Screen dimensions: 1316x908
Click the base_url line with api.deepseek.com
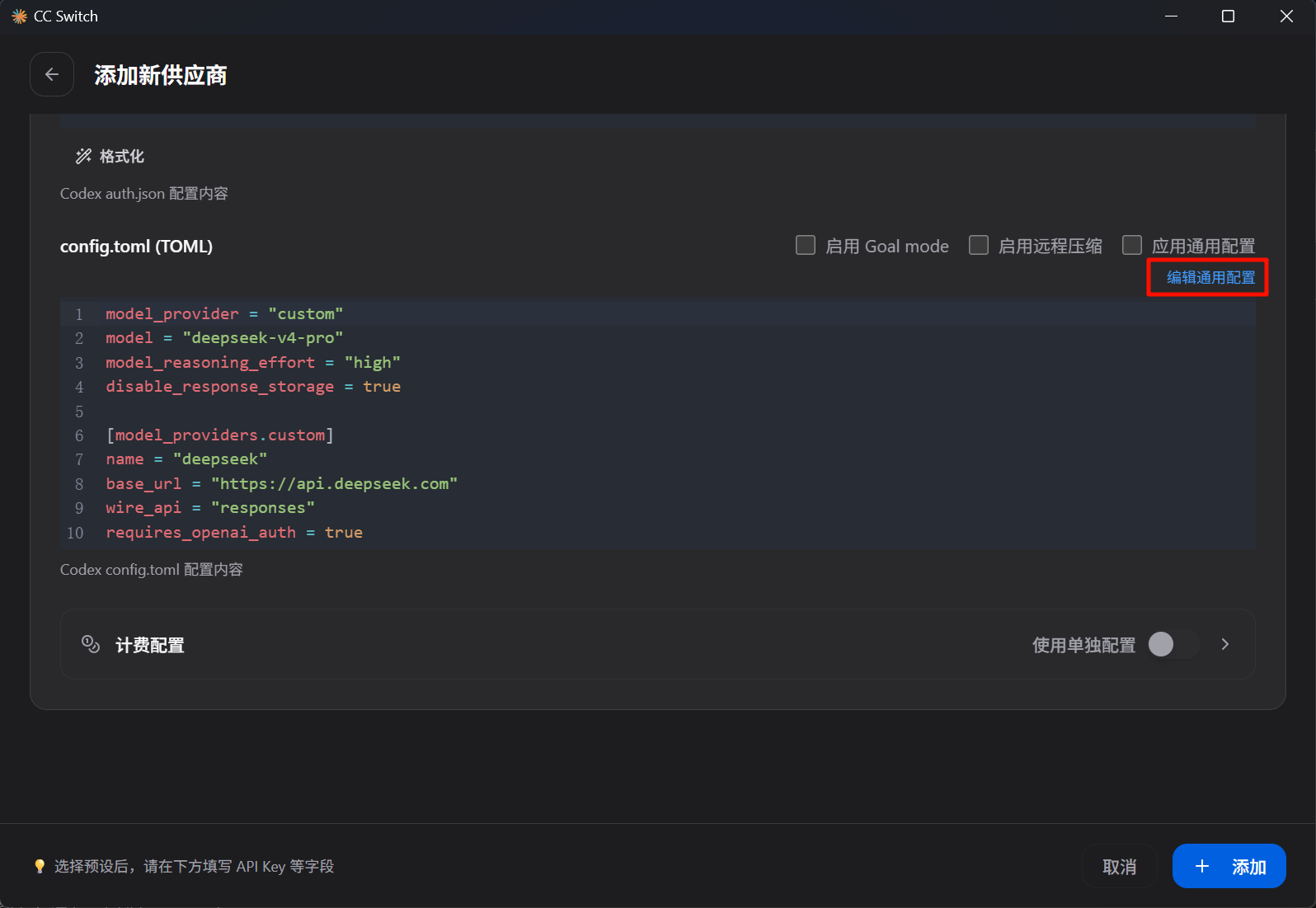[282, 483]
